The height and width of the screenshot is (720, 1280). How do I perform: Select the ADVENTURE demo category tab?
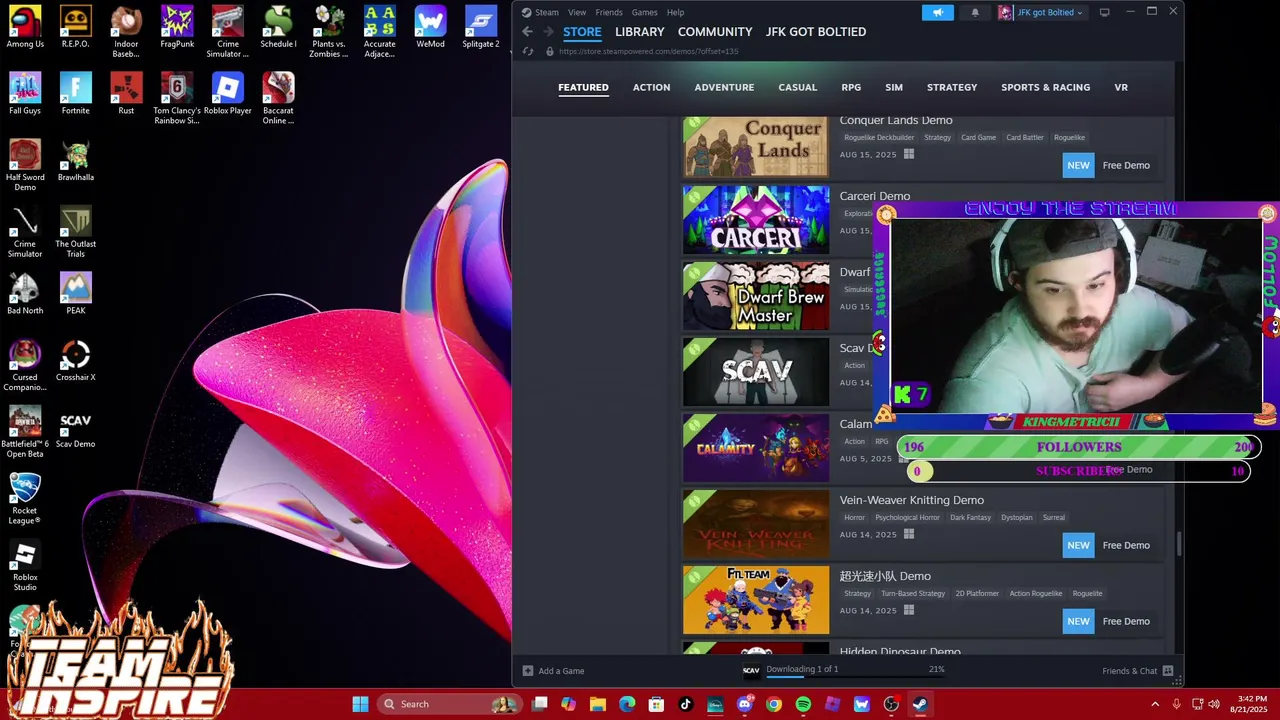724,87
